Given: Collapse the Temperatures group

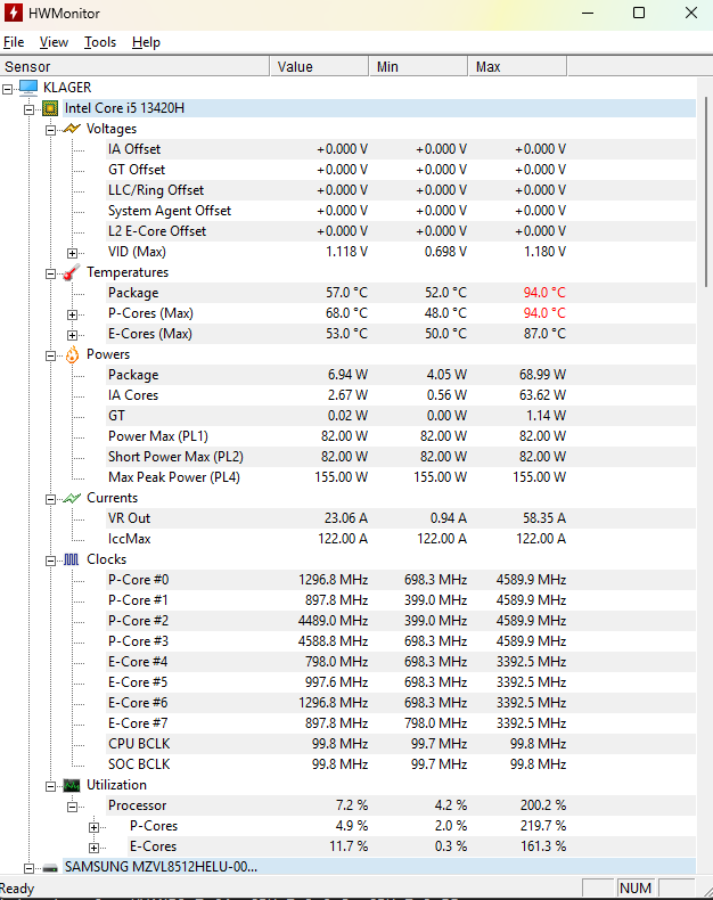Looking at the screenshot, I should point(51,274).
